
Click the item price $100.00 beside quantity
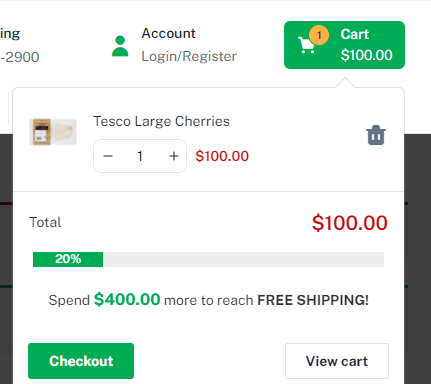pyautogui.click(x=222, y=156)
